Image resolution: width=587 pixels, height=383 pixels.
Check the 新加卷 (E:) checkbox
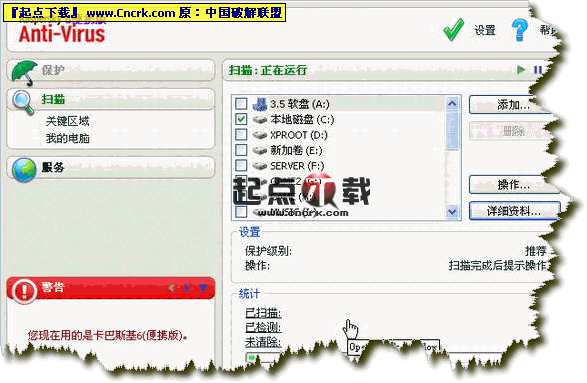[x=241, y=150]
